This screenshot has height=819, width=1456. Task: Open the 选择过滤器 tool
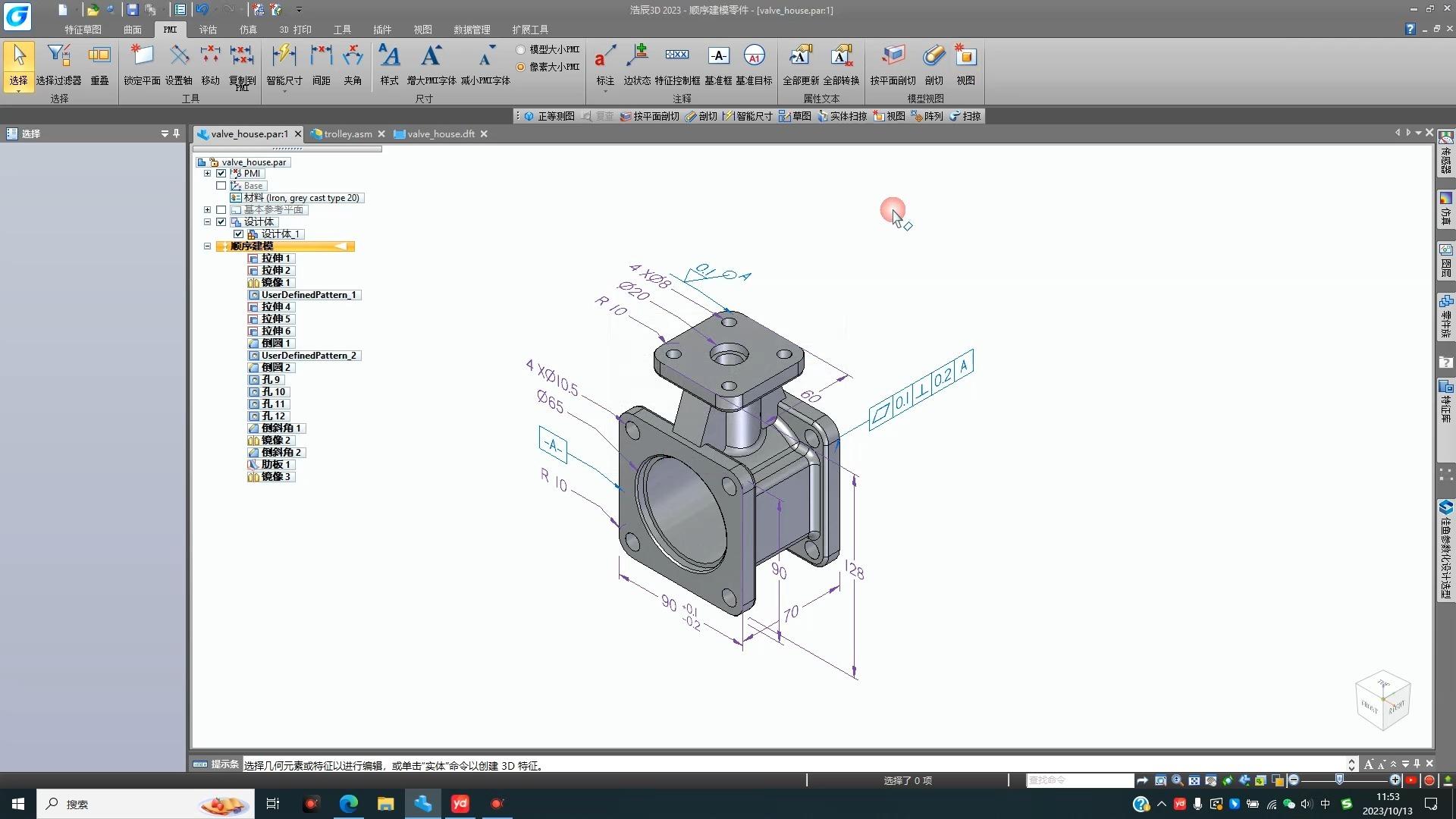(x=60, y=64)
